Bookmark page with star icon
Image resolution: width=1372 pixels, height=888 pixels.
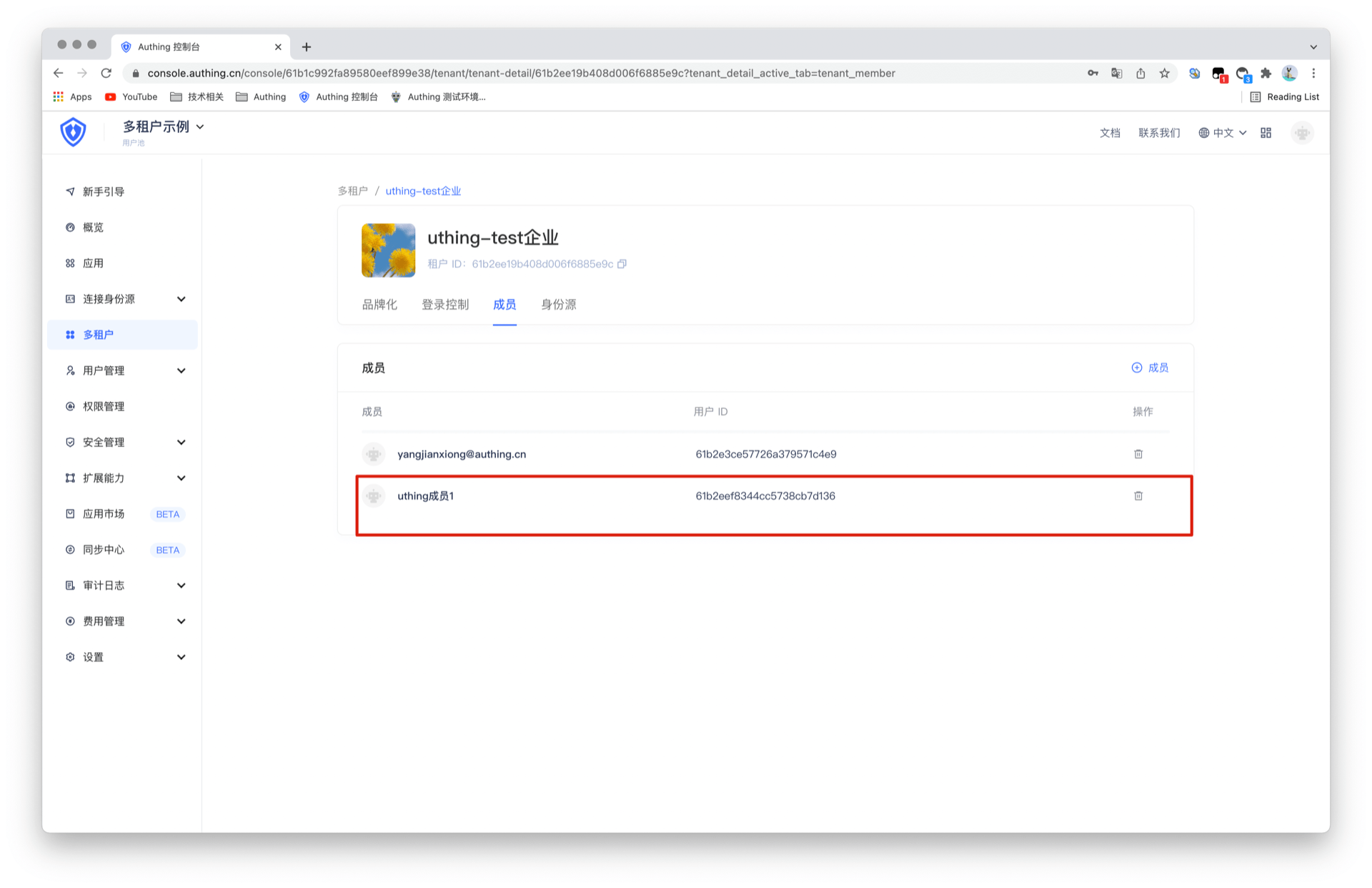coord(1164,73)
